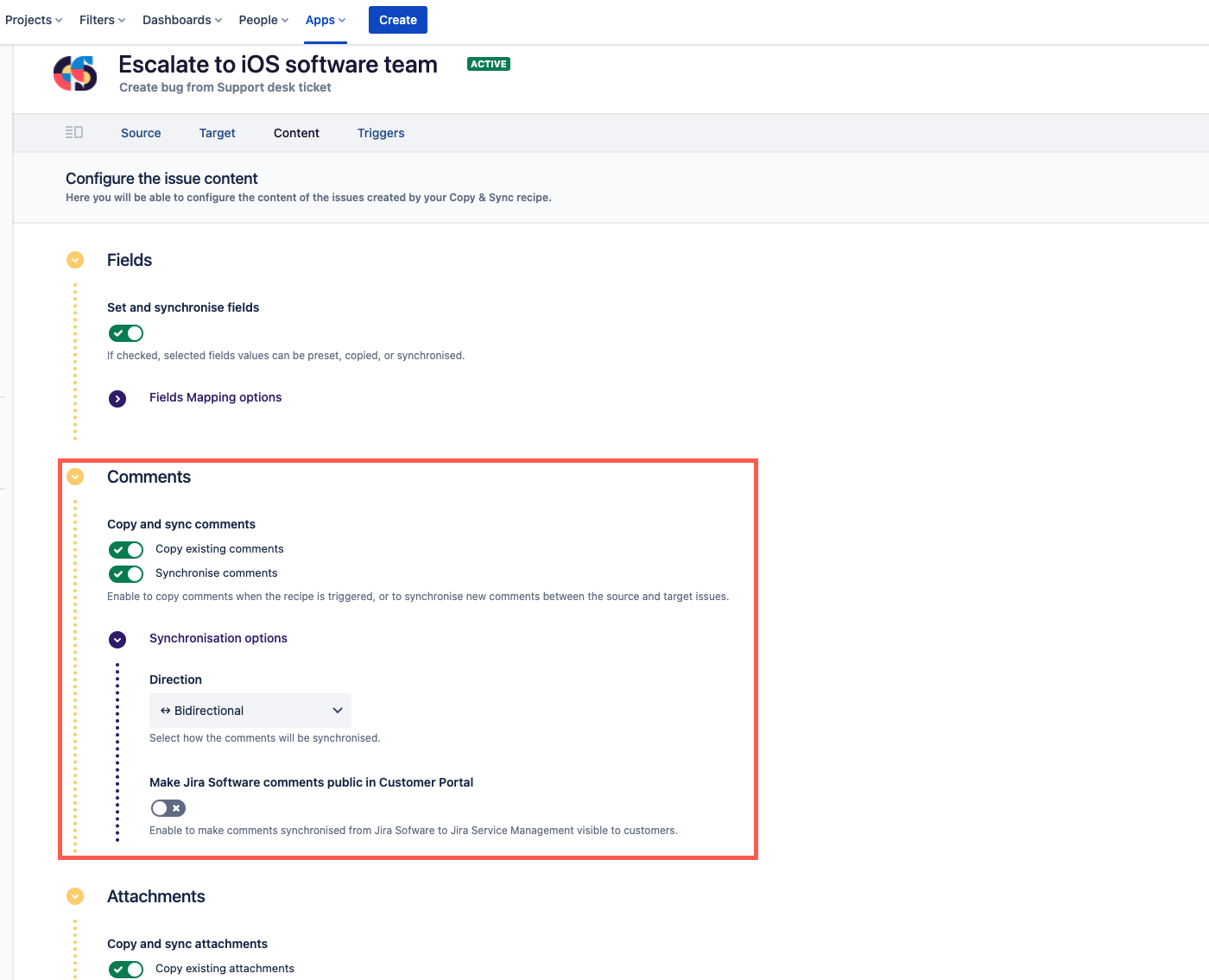Open Fields Mapping options link

tap(215, 397)
